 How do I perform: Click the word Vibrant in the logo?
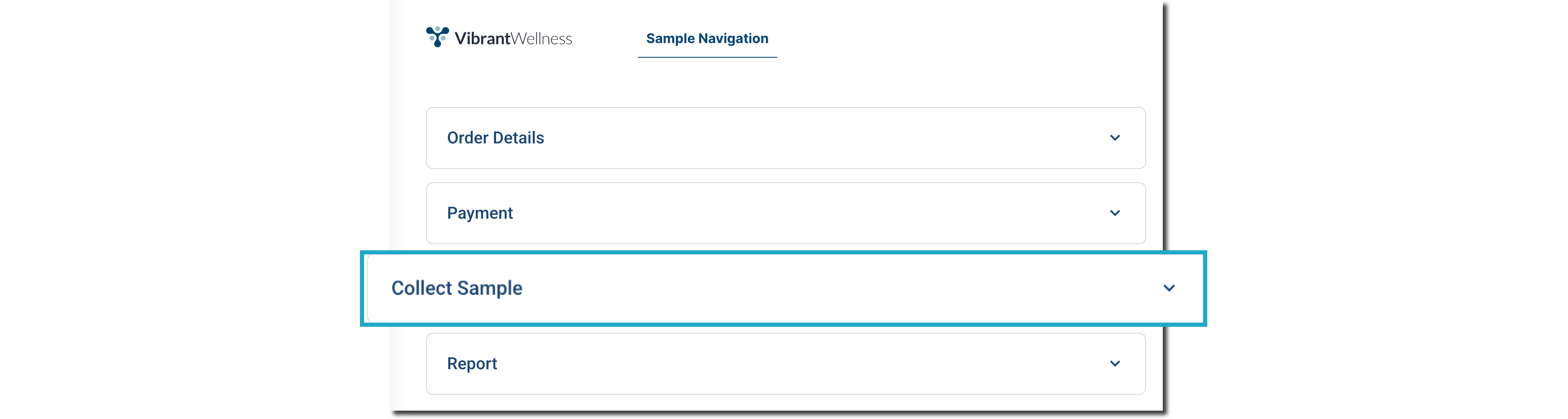click(x=482, y=39)
